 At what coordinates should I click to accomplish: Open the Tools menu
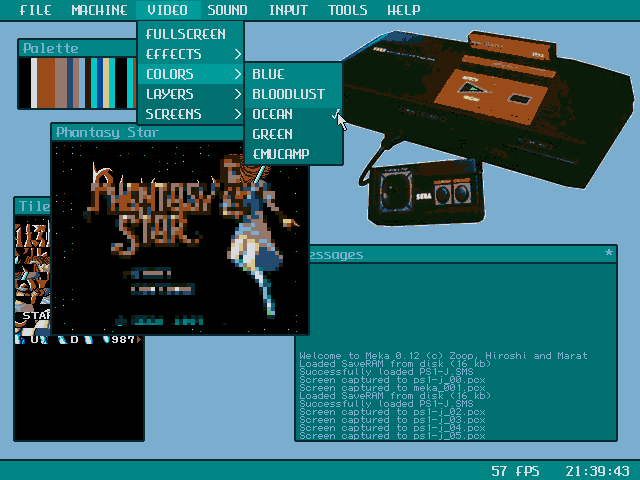[x=347, y=10]
